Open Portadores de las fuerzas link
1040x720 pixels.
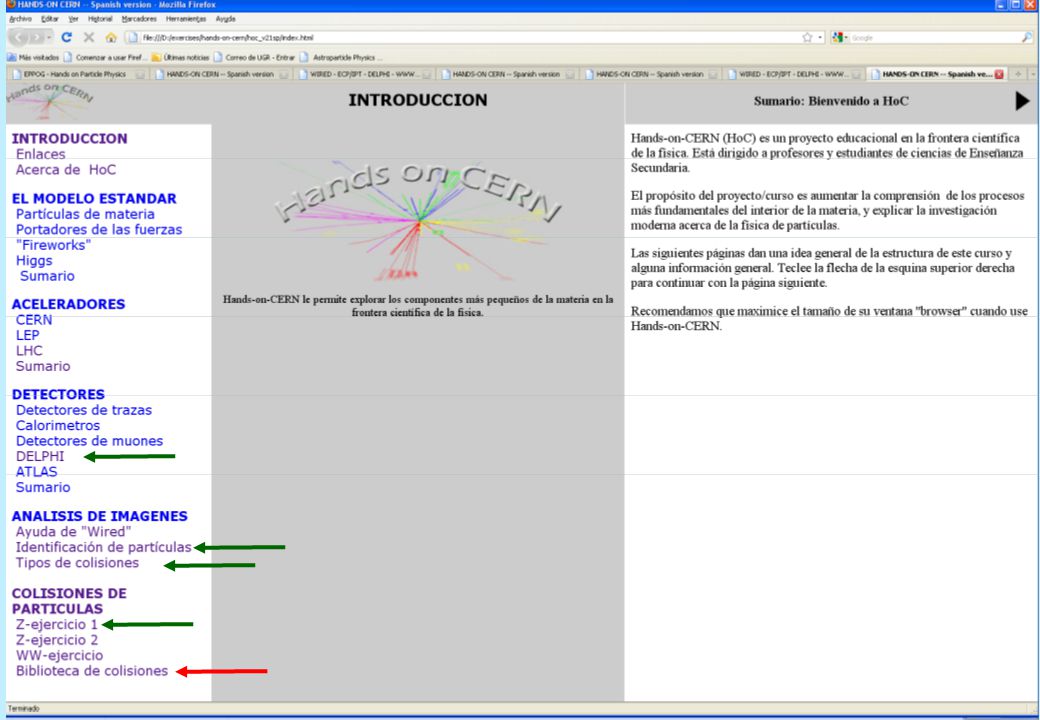99,229
